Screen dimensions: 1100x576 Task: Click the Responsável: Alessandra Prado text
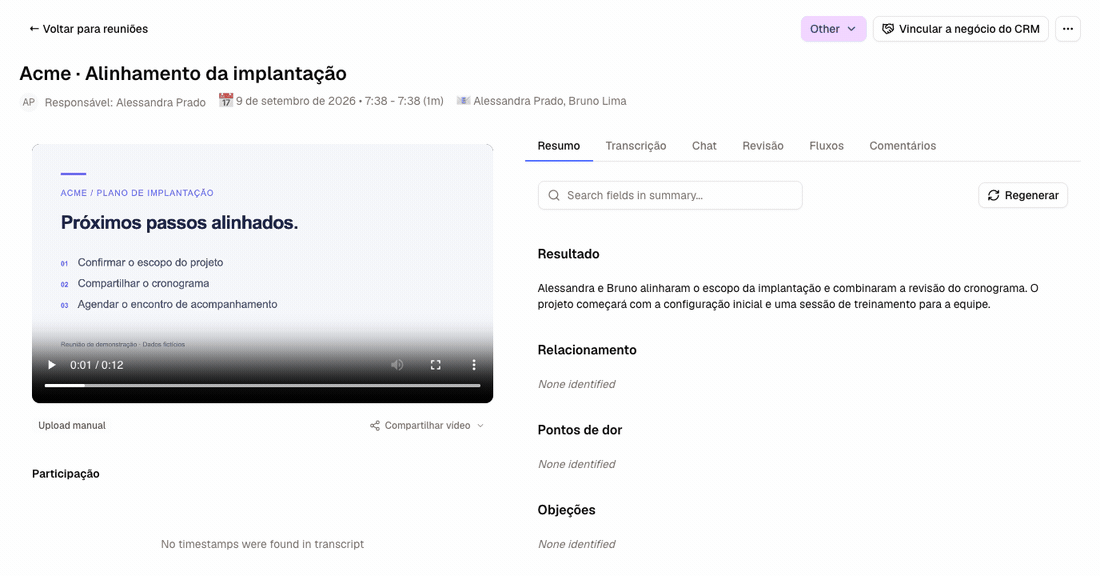click(x=125, y=102)
